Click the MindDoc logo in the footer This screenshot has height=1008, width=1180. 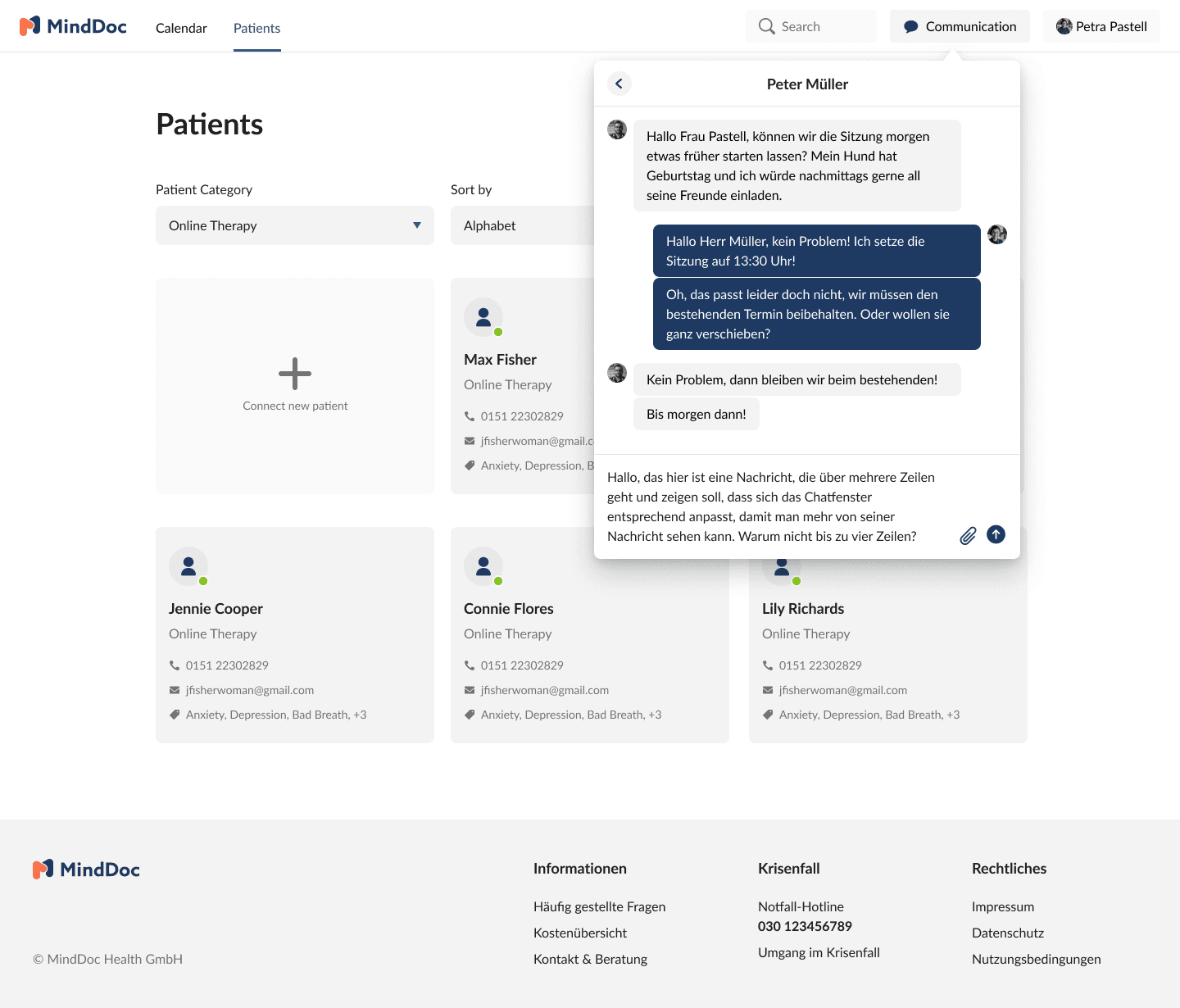[86, 870]
